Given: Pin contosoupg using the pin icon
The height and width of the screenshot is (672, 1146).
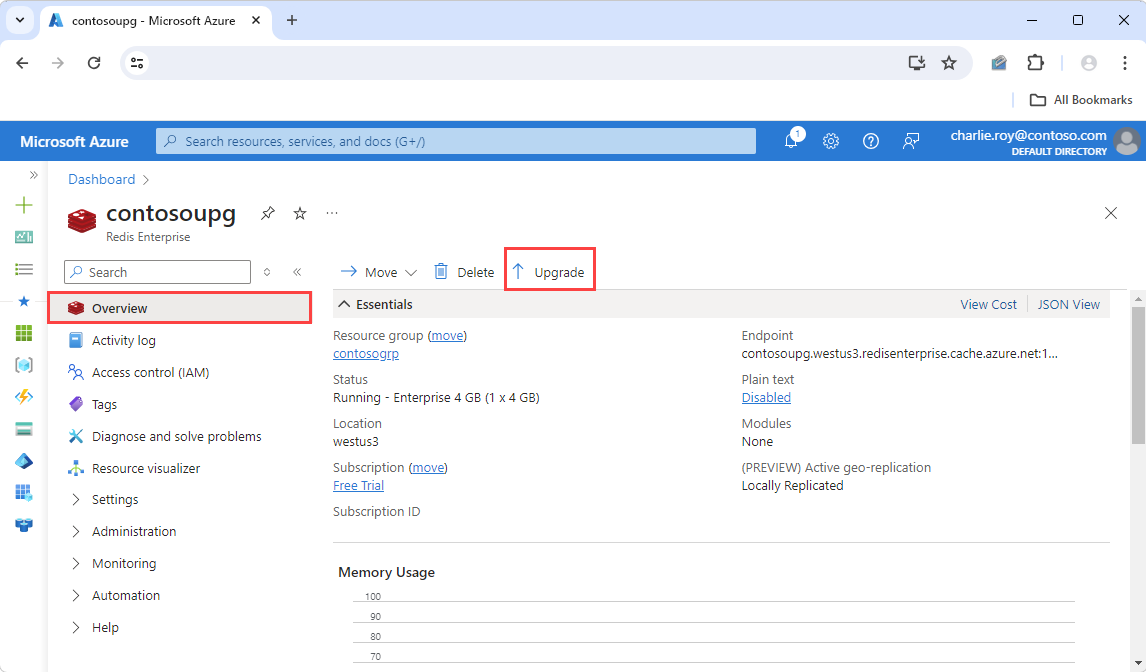Looking at the screenshot, I should tap(267, 213).
